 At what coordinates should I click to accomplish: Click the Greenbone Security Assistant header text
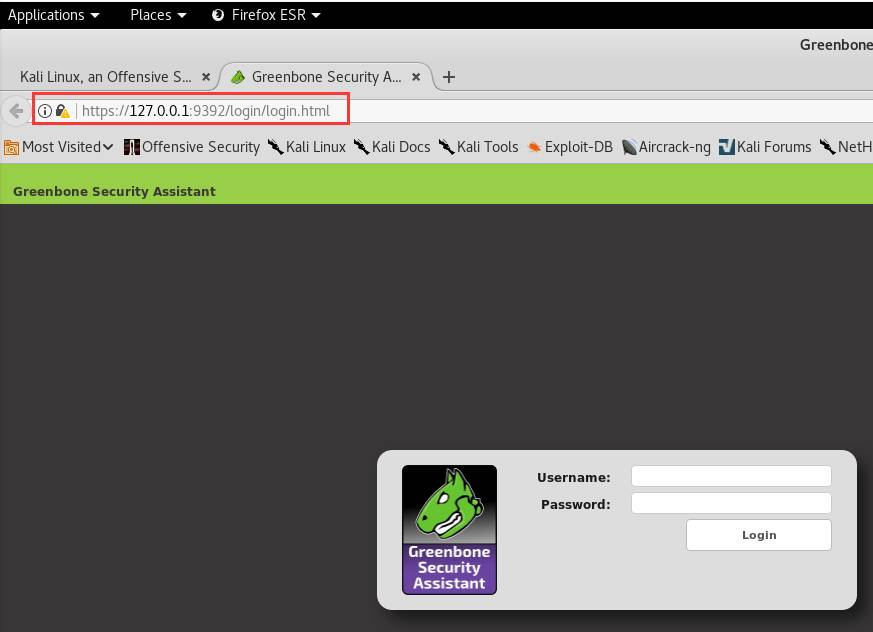coord(114,192)
